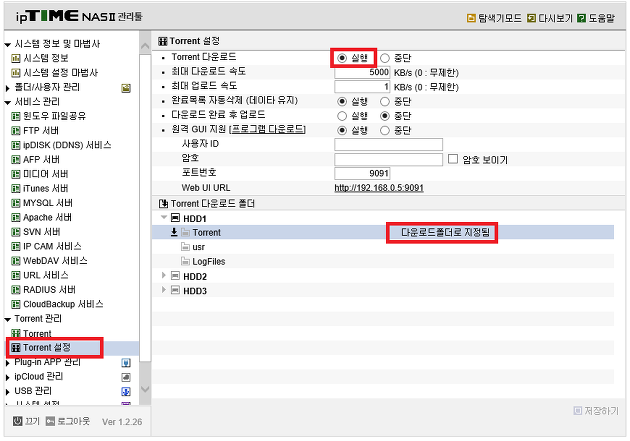Expand the Plug-in APP 관리 section

coord(8,363)
